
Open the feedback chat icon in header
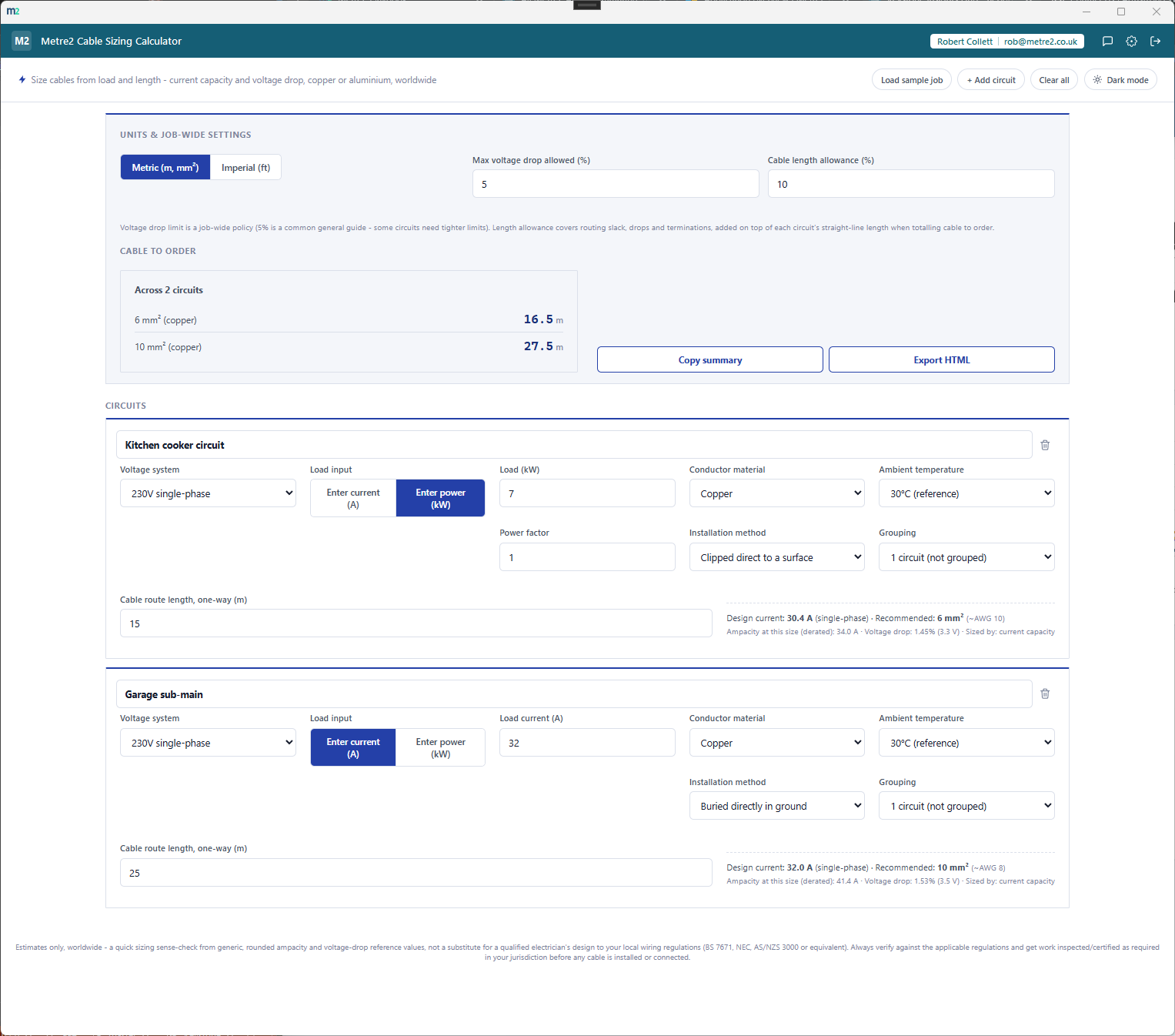pos(1107,42)
